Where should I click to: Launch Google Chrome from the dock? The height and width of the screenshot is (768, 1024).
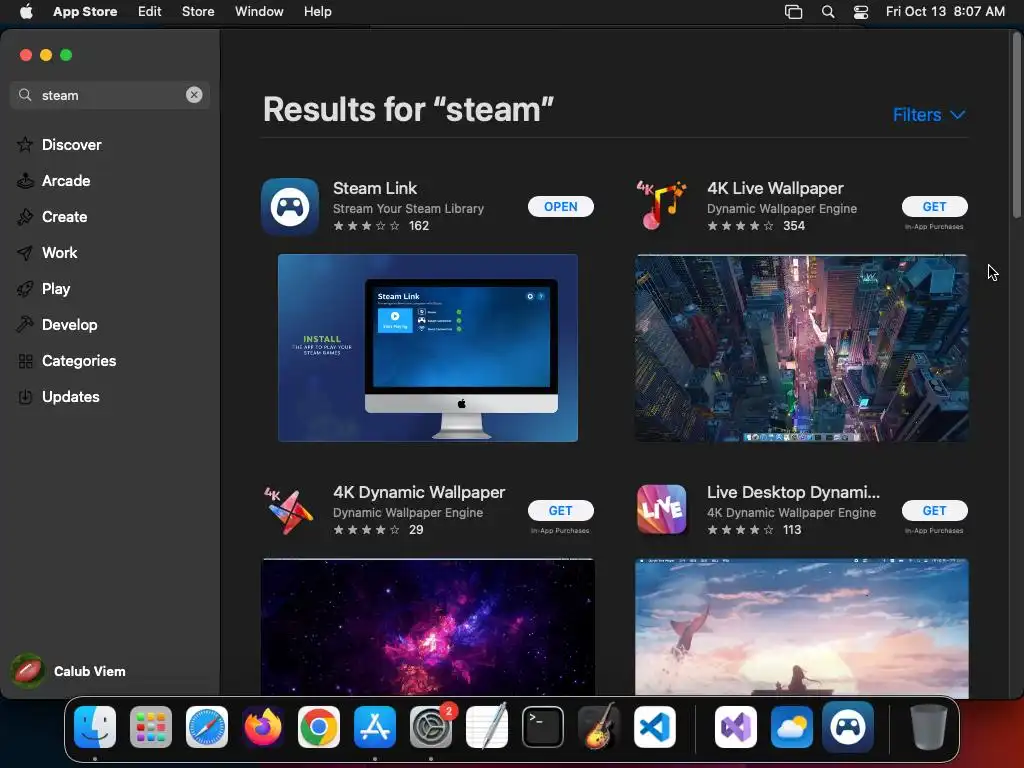click(319, 727)
